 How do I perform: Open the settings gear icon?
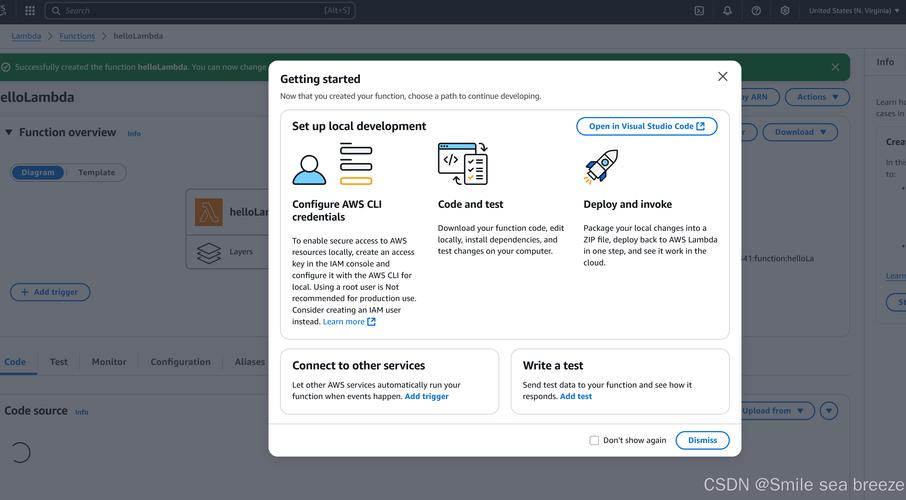click(785, 10)
